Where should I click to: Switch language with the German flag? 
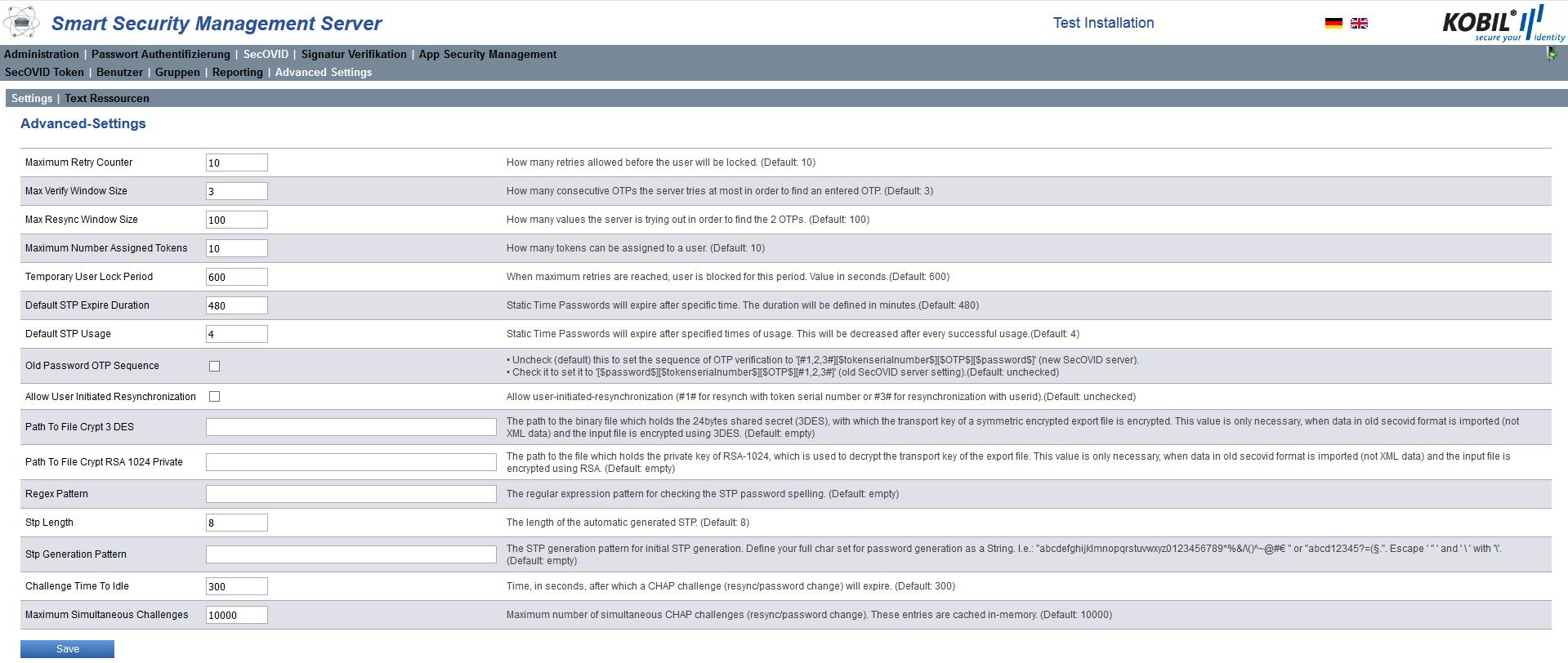pos(1333,24)
